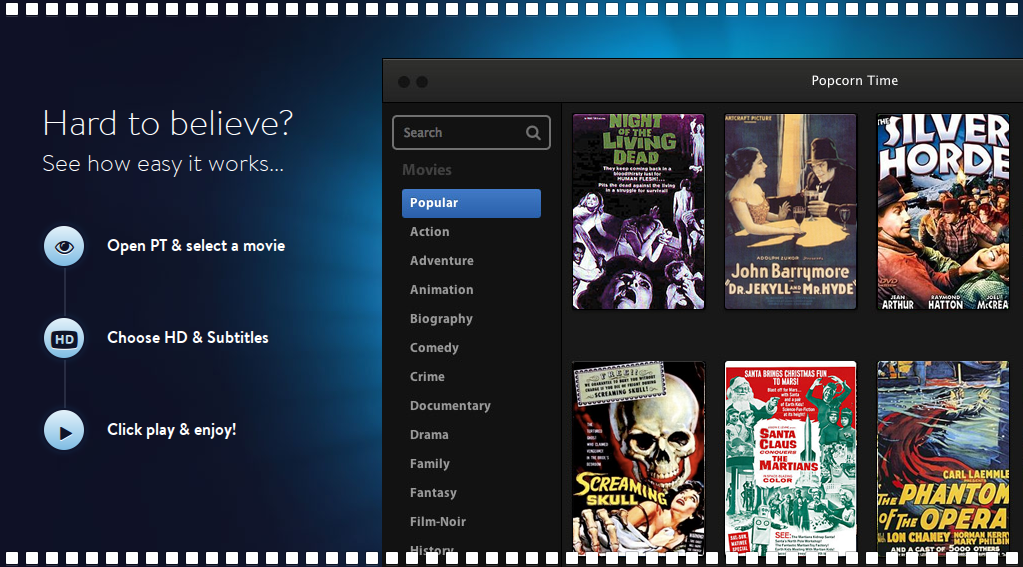Choose the Film-Noir category
Screen dimensions: 1023x567
coord(438,522)
